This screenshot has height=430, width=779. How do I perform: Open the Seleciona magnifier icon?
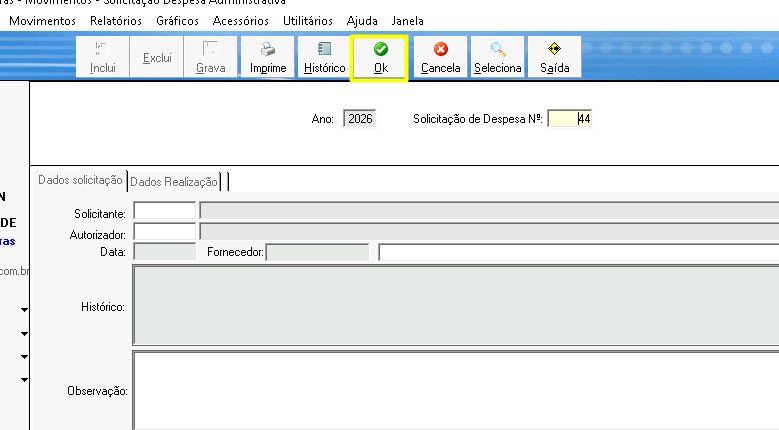(x=497, y=49)
